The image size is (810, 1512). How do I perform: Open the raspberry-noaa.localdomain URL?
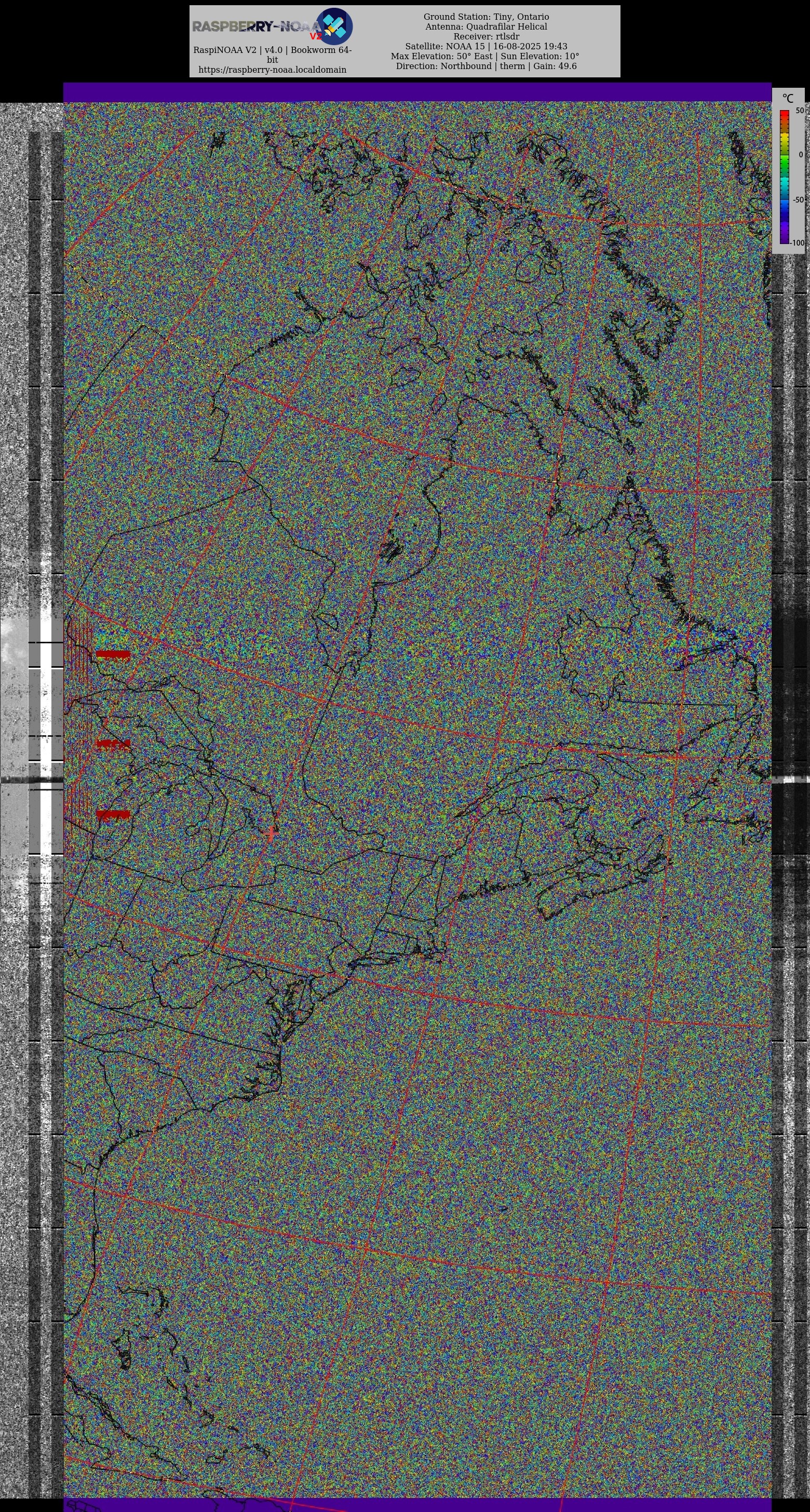point(273,69)
